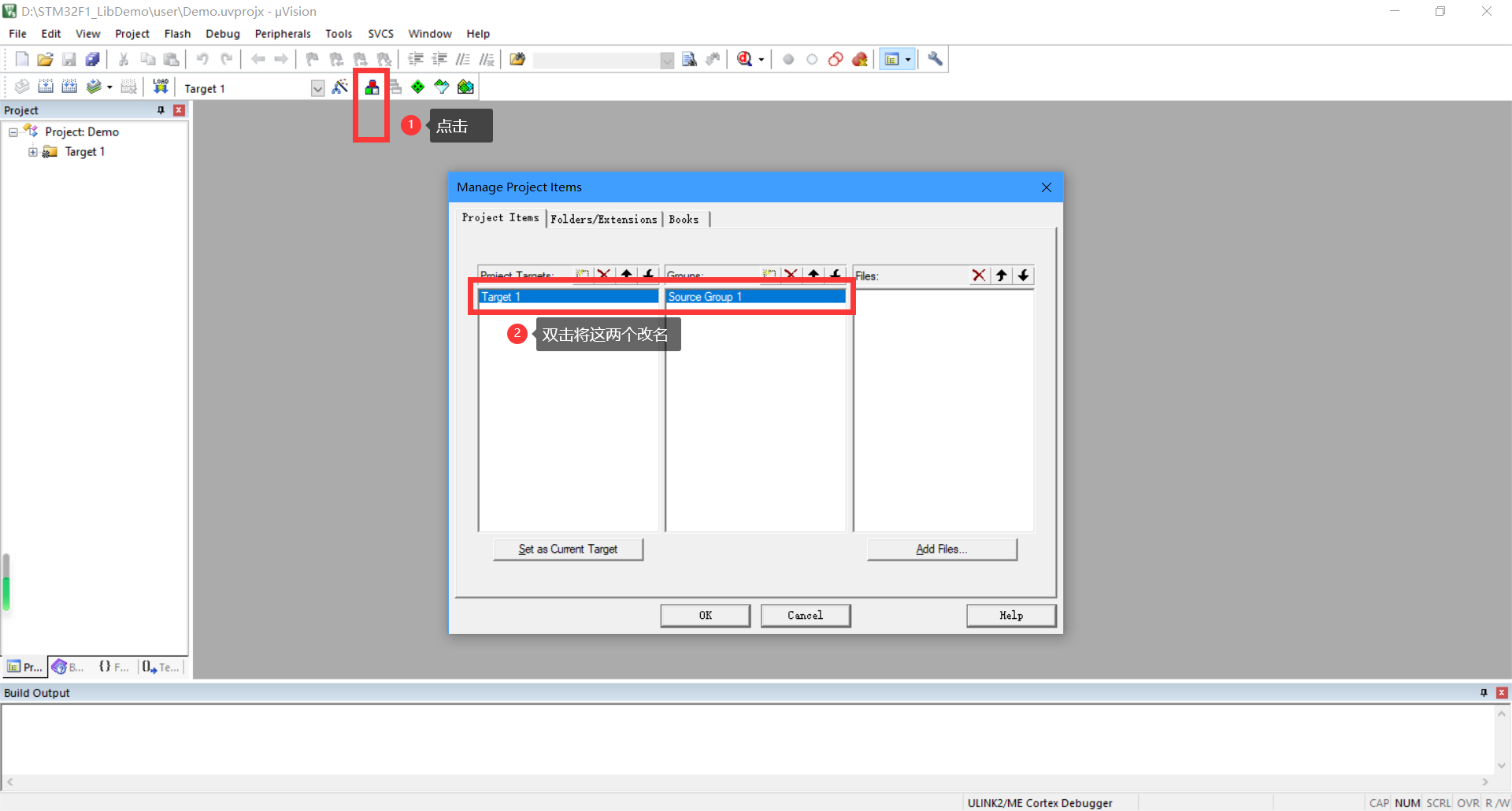Click the Open file toolbar icon

pos(46,59)
